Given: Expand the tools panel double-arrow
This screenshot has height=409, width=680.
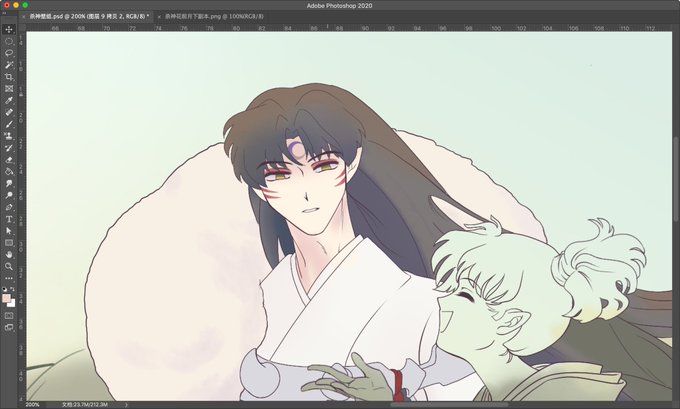Looking at the screenshot, I should 4,13.
